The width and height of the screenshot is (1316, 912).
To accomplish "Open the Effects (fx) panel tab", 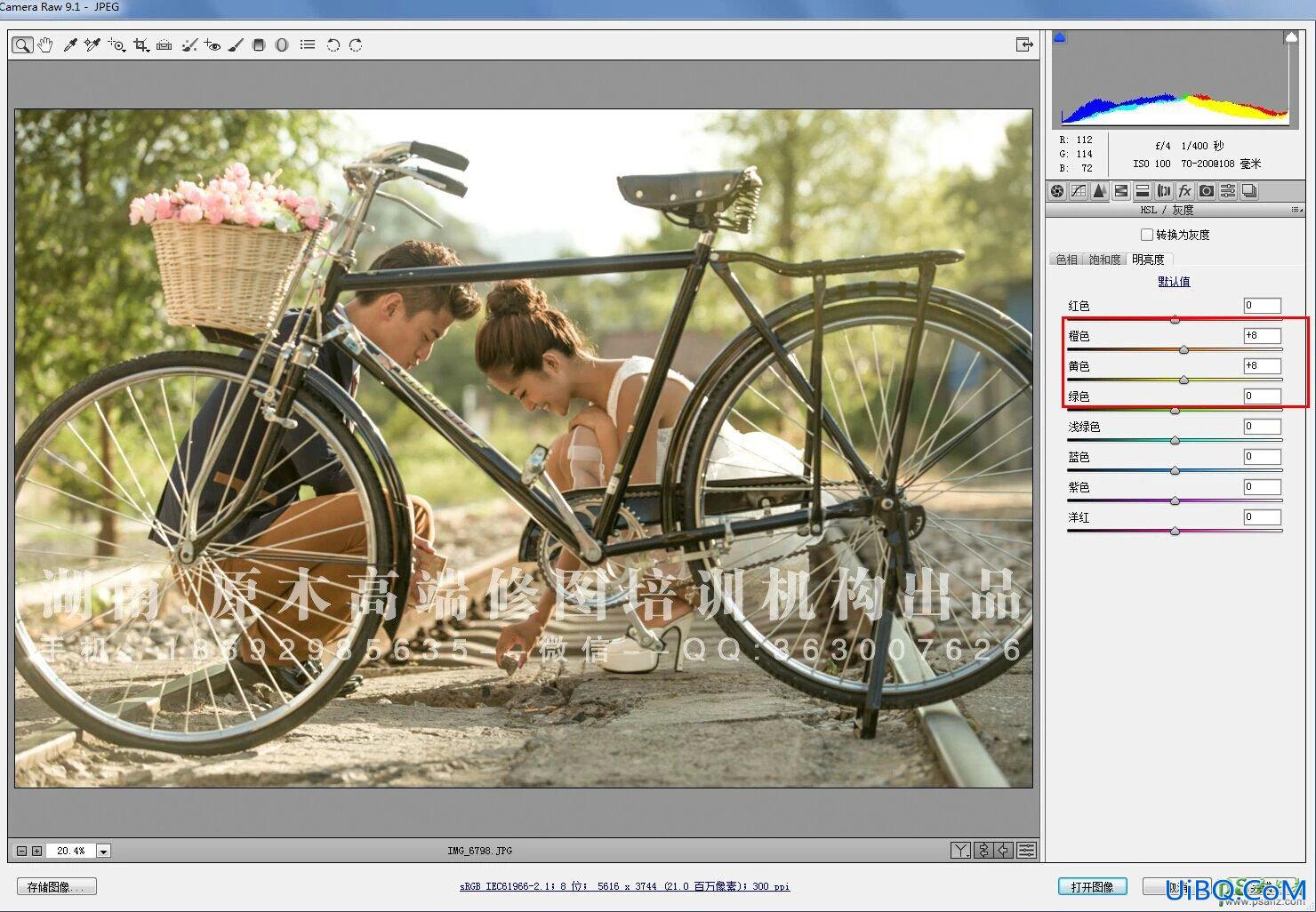I will pyautogui.click(x=1185, y=191).
